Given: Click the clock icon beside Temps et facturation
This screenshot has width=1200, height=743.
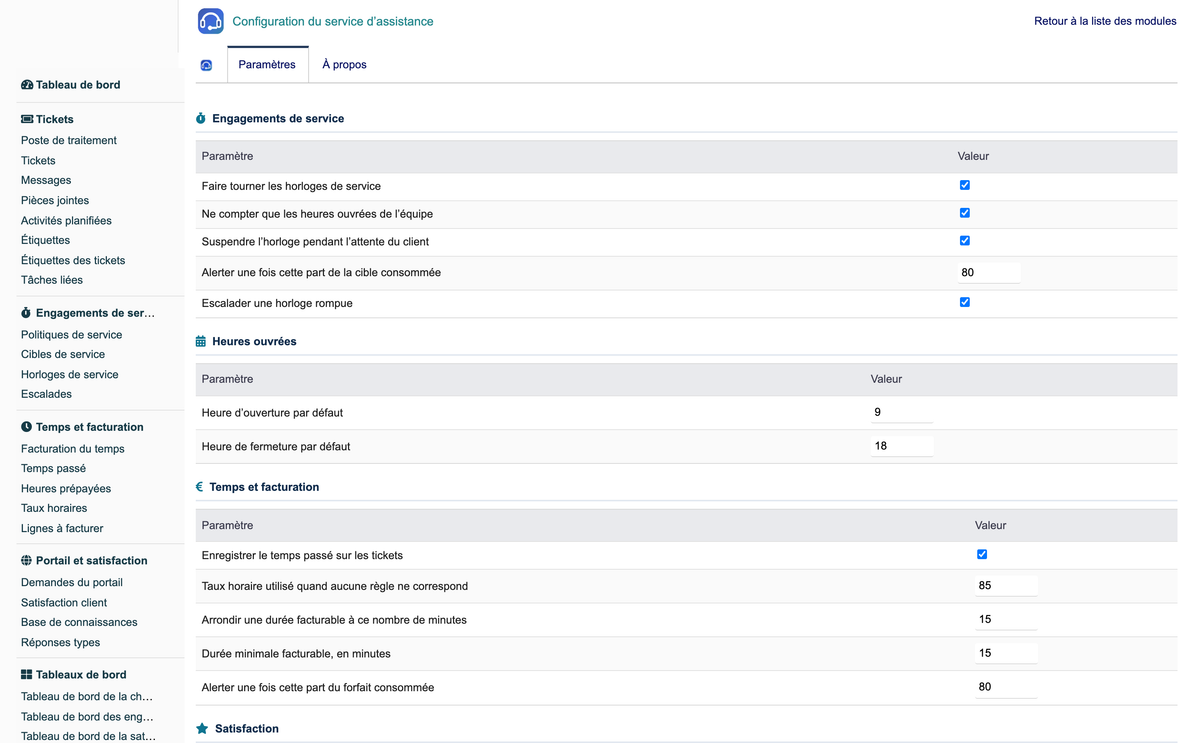Looking at the screenshot, I should coord(27,427).
